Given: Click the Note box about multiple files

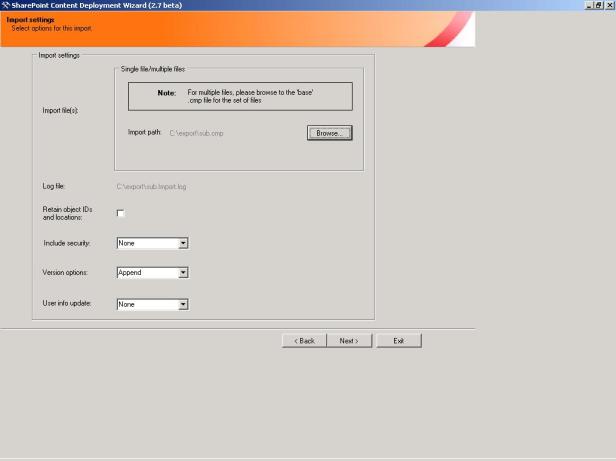Looking at the screenshot, I should coord(240,95).
